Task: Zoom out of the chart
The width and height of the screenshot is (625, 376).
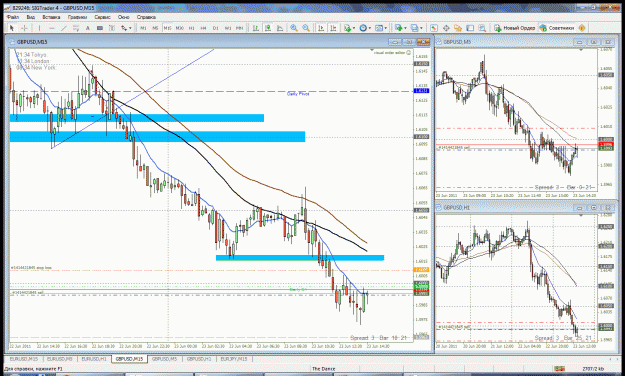Action: pos(306,28)
